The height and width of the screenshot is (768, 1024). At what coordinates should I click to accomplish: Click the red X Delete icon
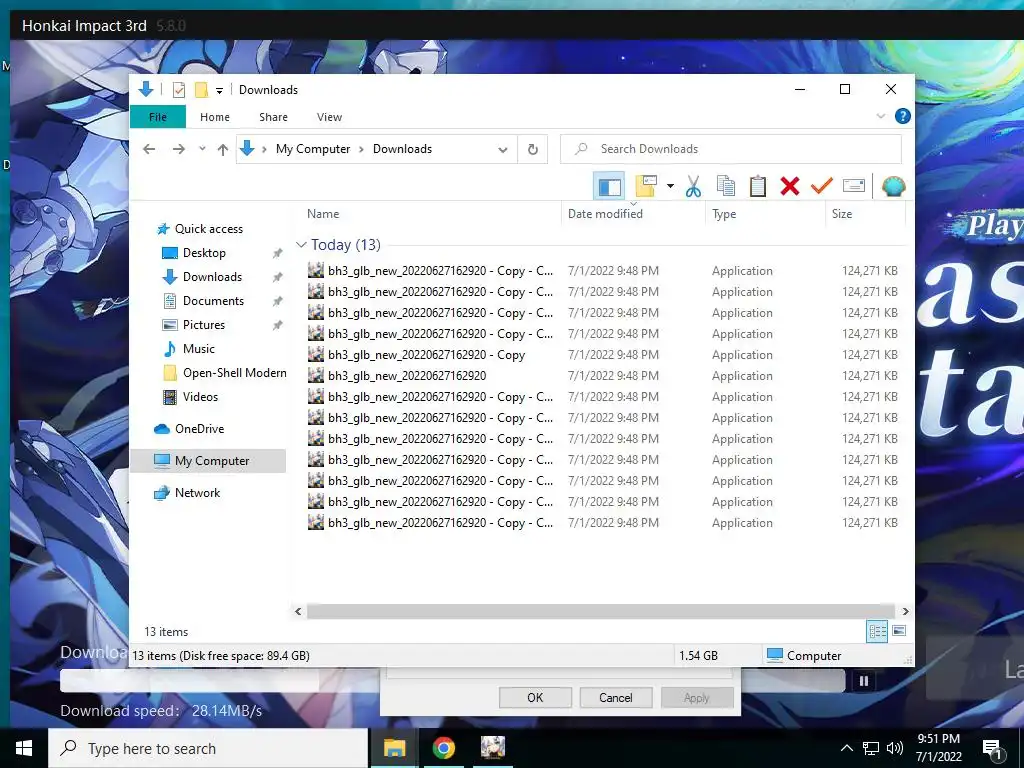pyautogui.click(x=790, y=187)
